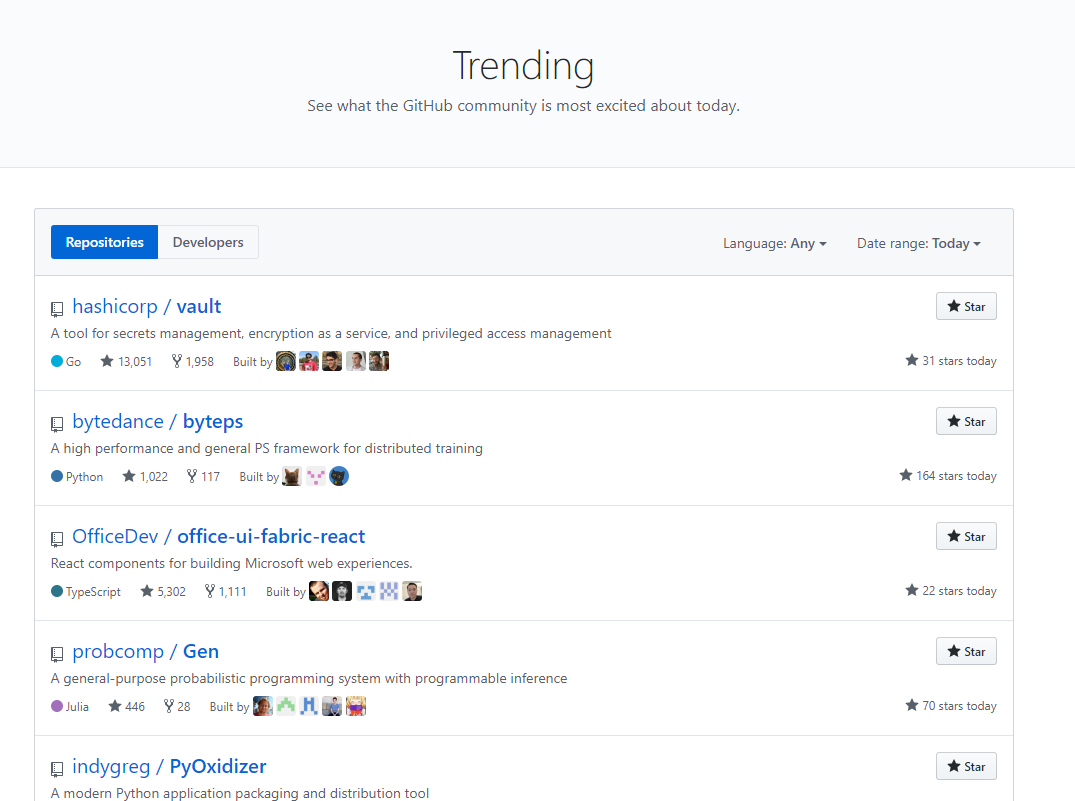Star the office-ui-fabric-react repository
Image resolution: width=1075 pixels, height=801 pixels.
pyautogui.click(x=966, y=536)
